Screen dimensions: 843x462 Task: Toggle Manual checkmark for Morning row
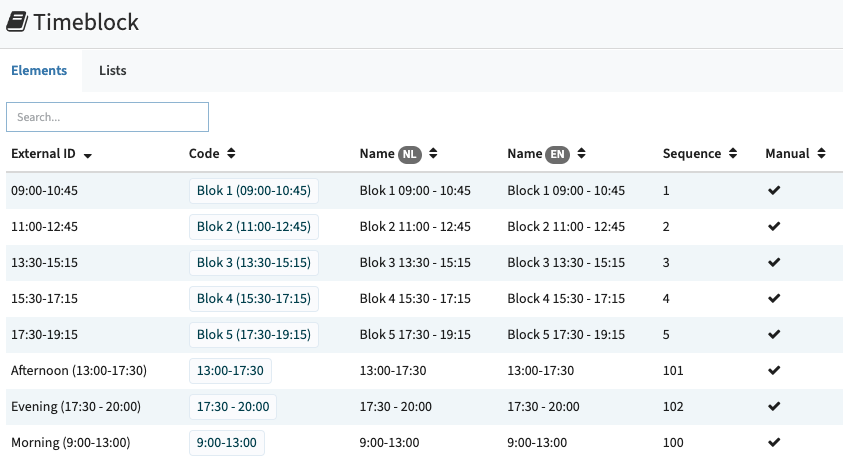pyautogui.click(x=774, y=443)
